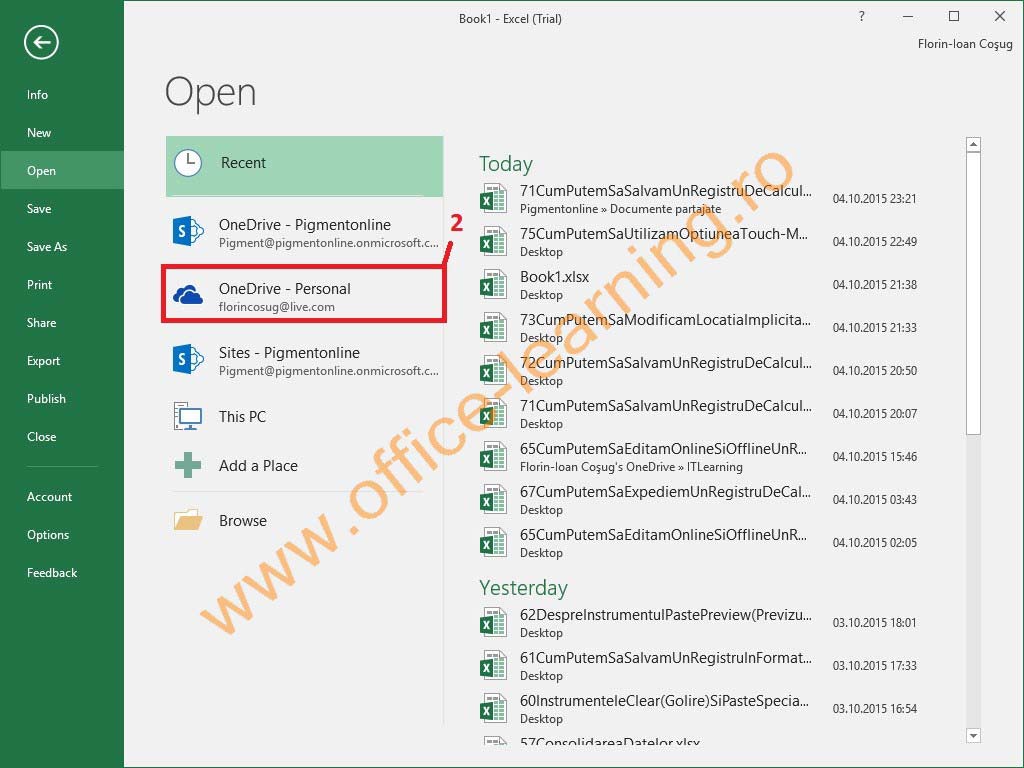
Task: Click the recent files scrollbar thumb
Action: (x=973, y=293)
